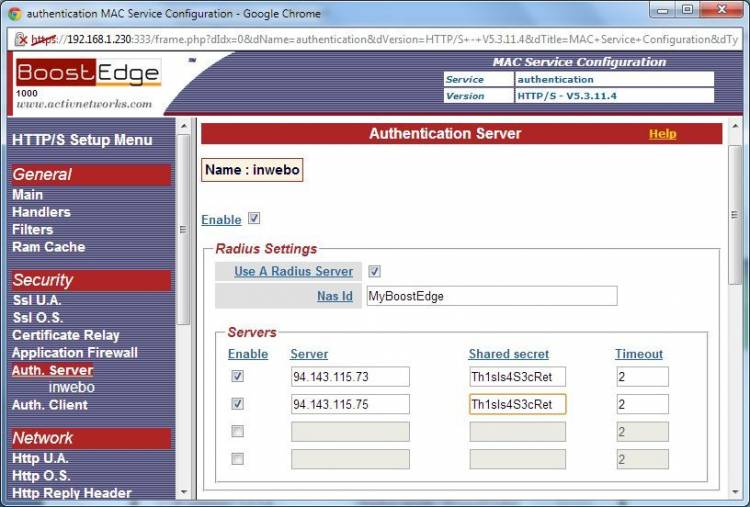Click the Timeout field of first server
The height and width of the screenshot is (507, 750).
click(x=642, y=376)
